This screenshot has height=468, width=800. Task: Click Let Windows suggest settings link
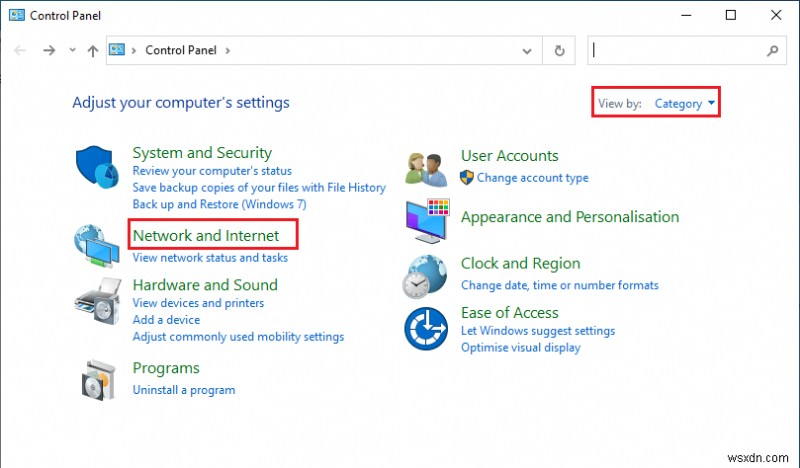[538, 331]
